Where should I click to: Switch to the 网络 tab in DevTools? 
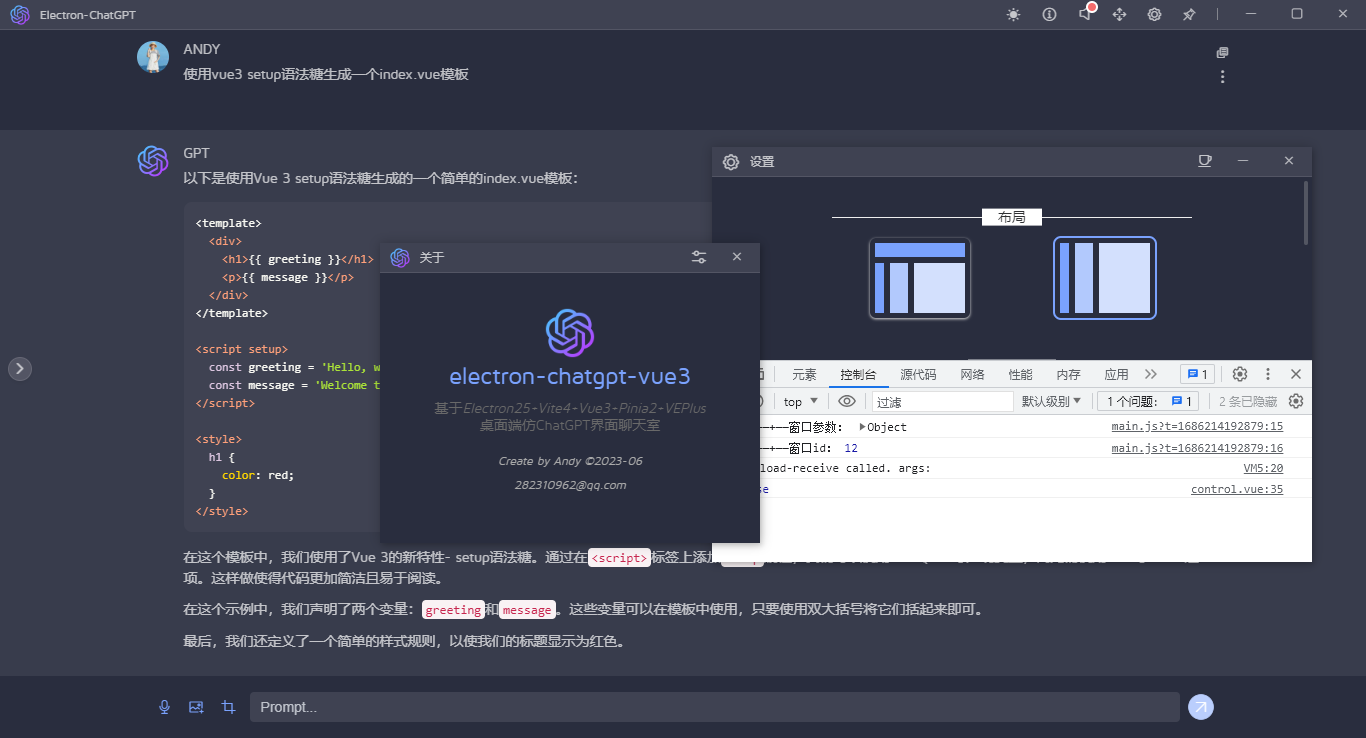click(971, 373)
